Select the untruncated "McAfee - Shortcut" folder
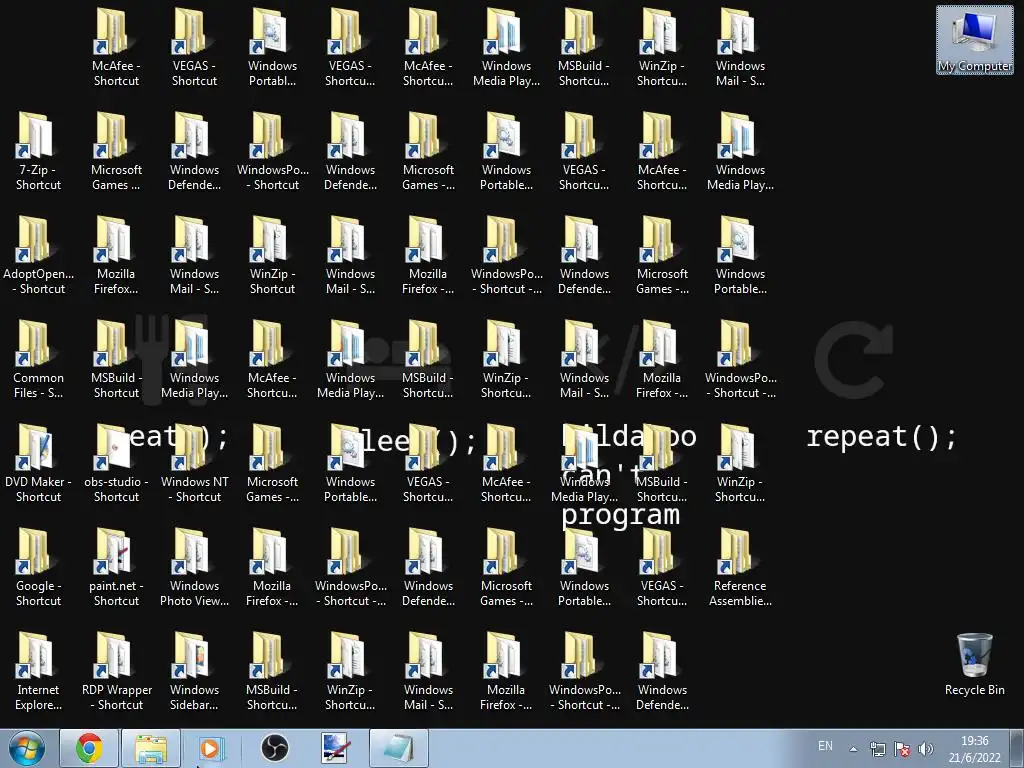The height and width of the screenshot is (768, 1024). [x=116, y=48]
